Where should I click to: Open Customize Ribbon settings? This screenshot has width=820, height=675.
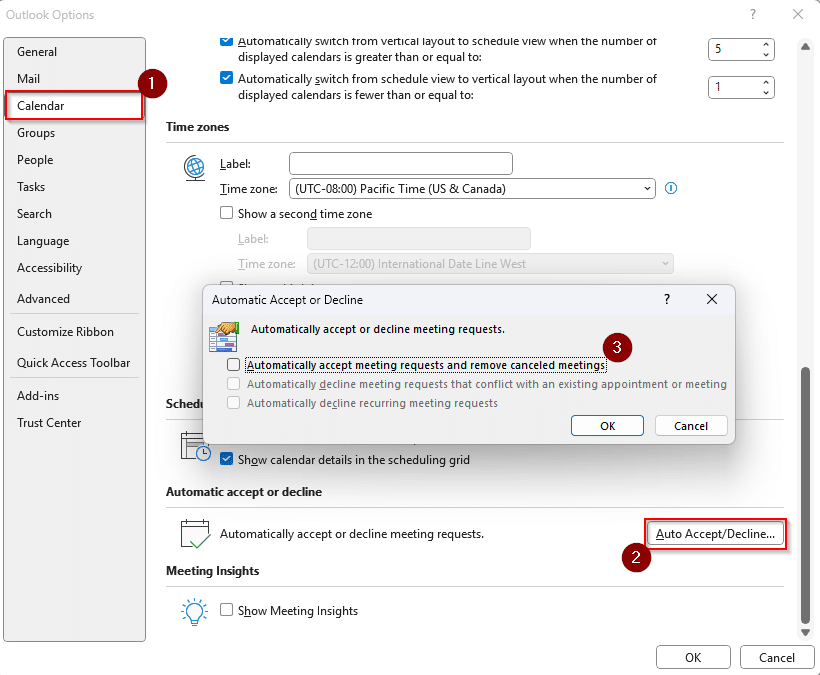pos(75,331)
